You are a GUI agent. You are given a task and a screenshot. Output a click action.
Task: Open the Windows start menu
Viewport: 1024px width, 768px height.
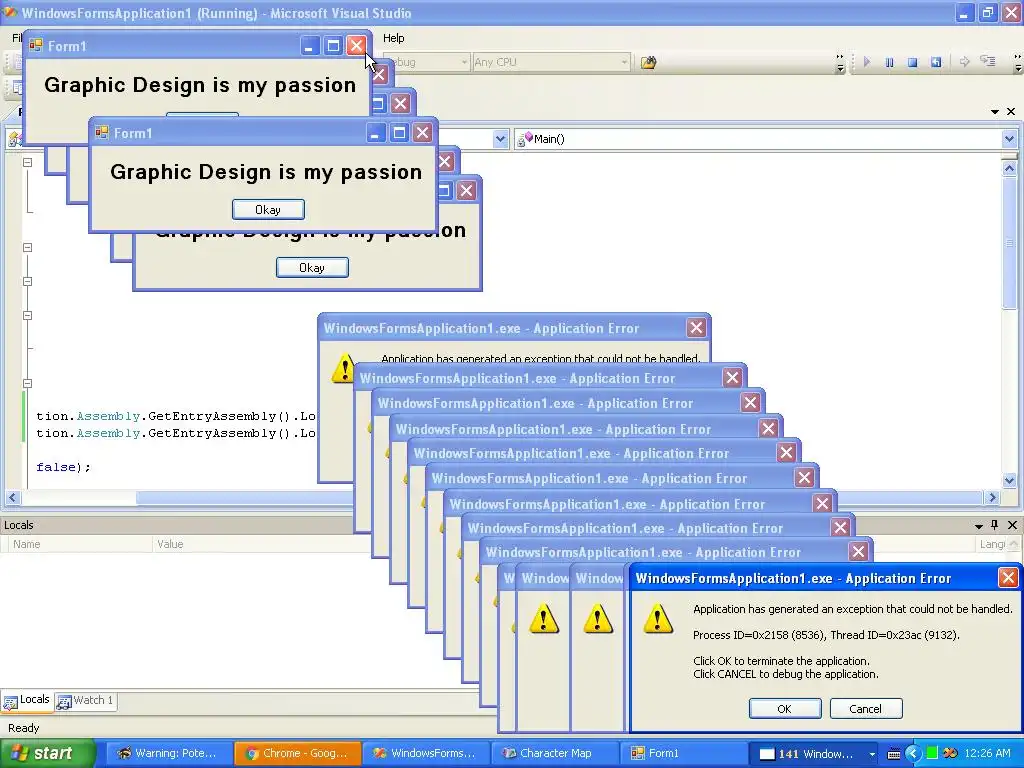tap(48, 753)
